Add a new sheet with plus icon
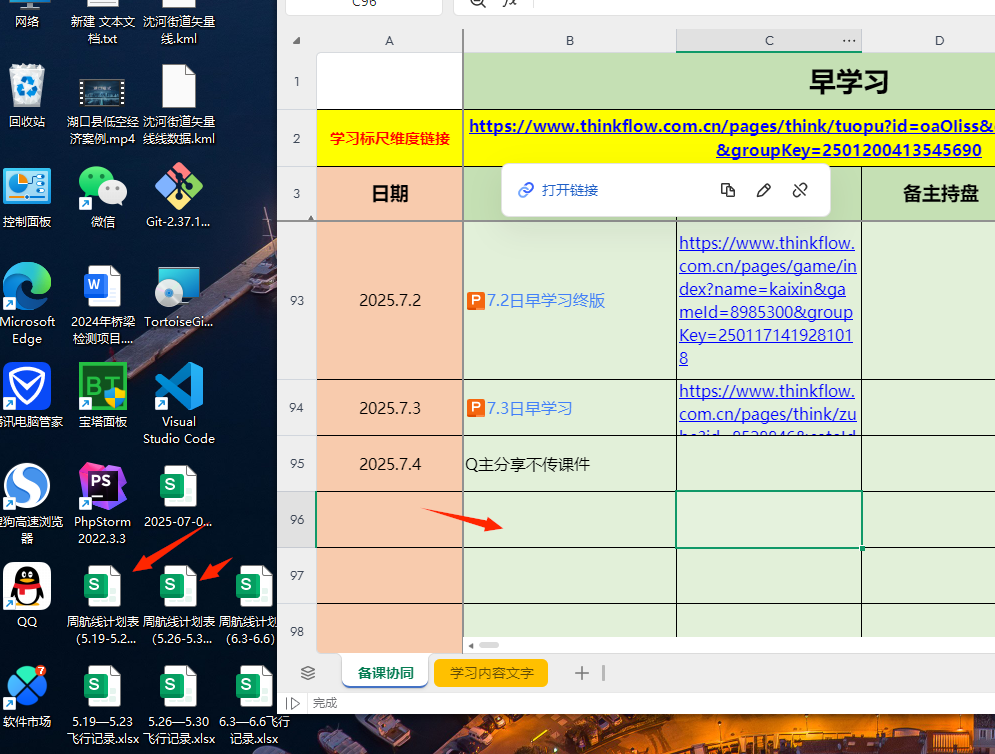The width and height of the screenshot is (995, 754). point(582,673)
